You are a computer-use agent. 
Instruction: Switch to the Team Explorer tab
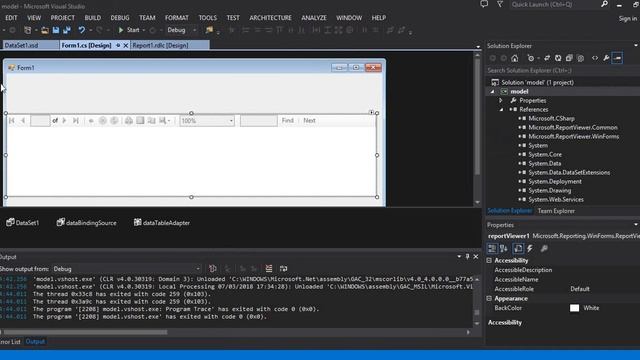(556, 211)
